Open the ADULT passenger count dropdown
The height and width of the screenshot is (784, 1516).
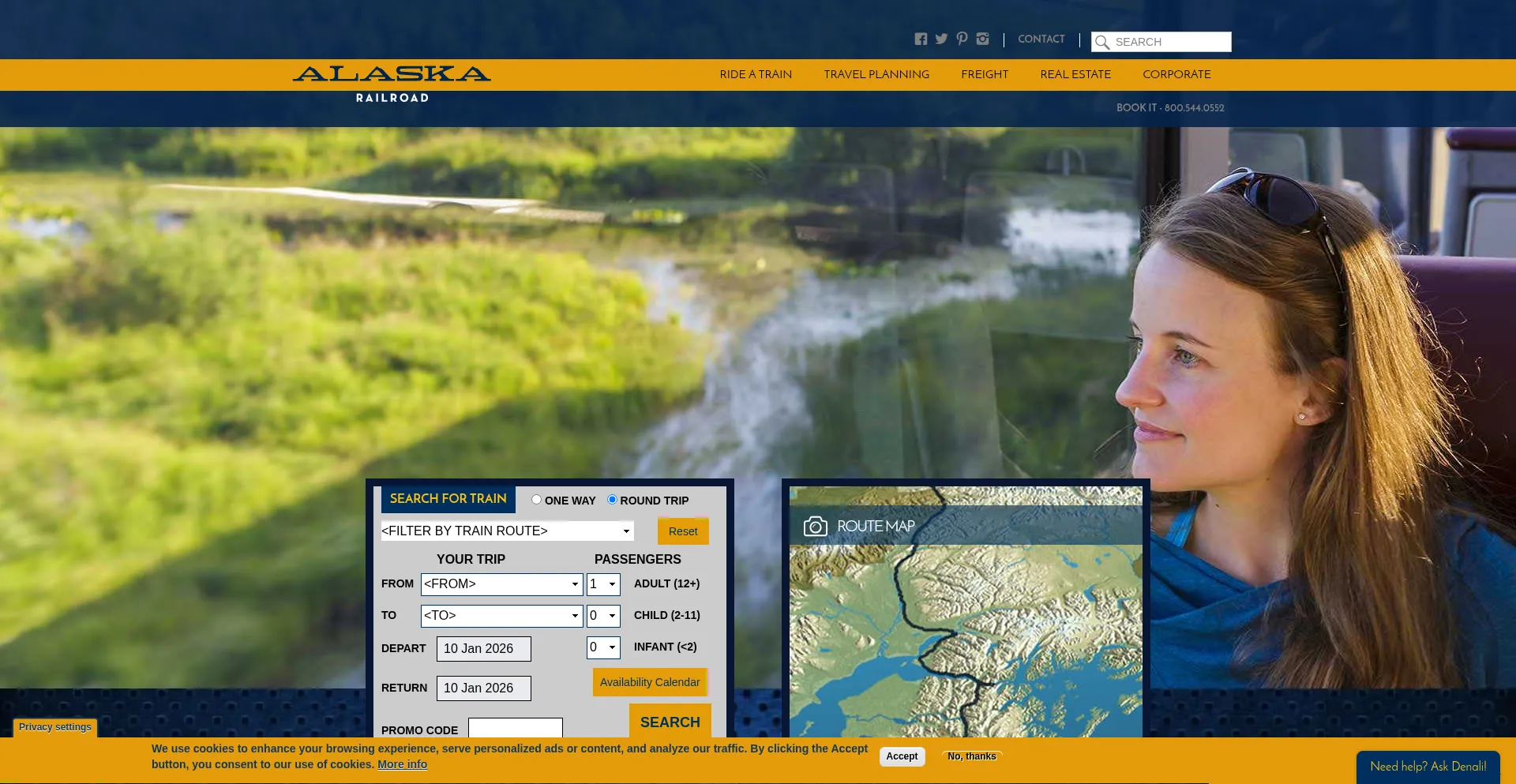pos(602,584)
